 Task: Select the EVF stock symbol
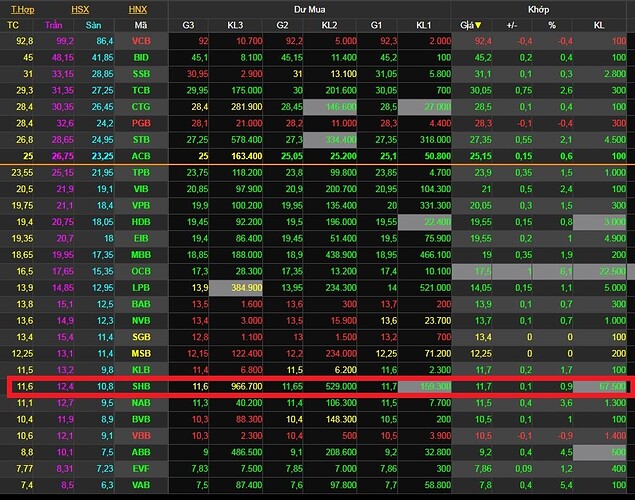click(x=141, y=468)
